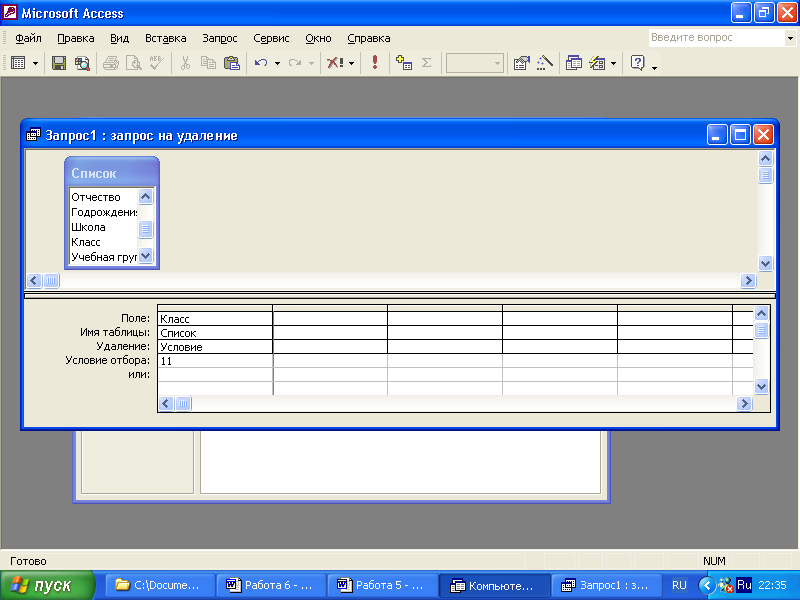800x600 pixels.
Task: Click the Database Window icon
Action: pyautogui.click(x=573, y=63)
